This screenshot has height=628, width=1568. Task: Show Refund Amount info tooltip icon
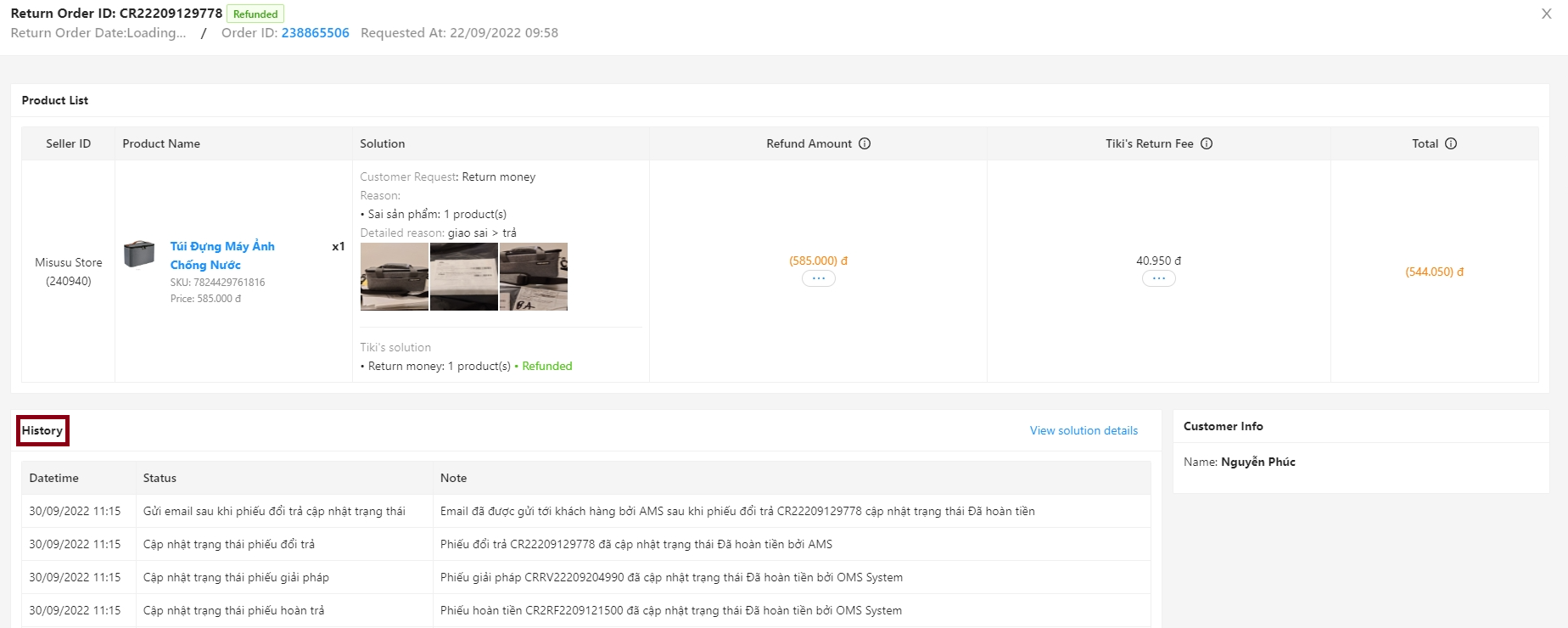tap(865, 143)
